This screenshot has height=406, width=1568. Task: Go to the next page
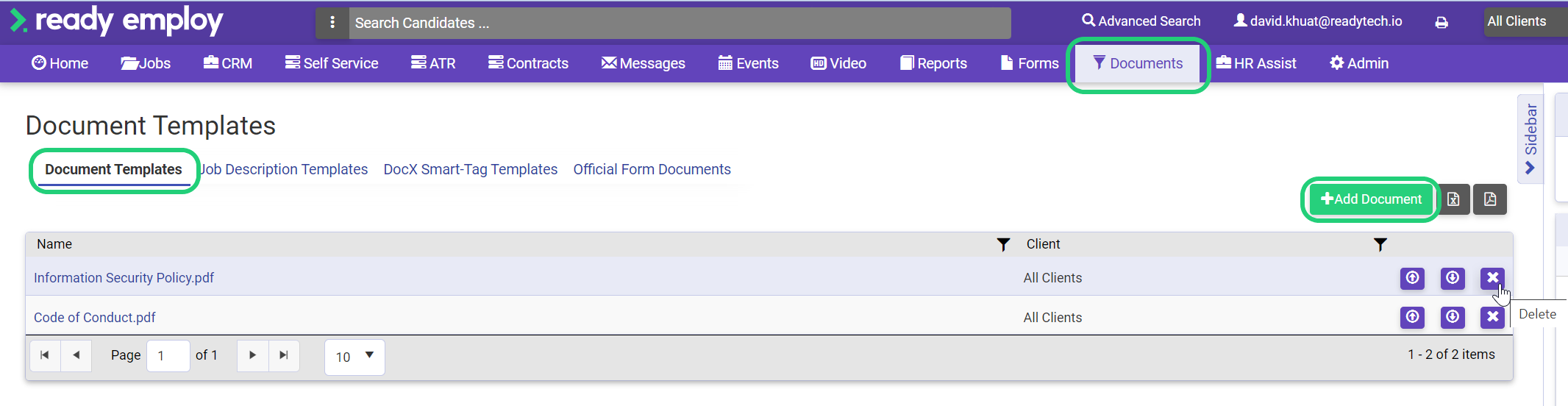(x=253, y=355)
